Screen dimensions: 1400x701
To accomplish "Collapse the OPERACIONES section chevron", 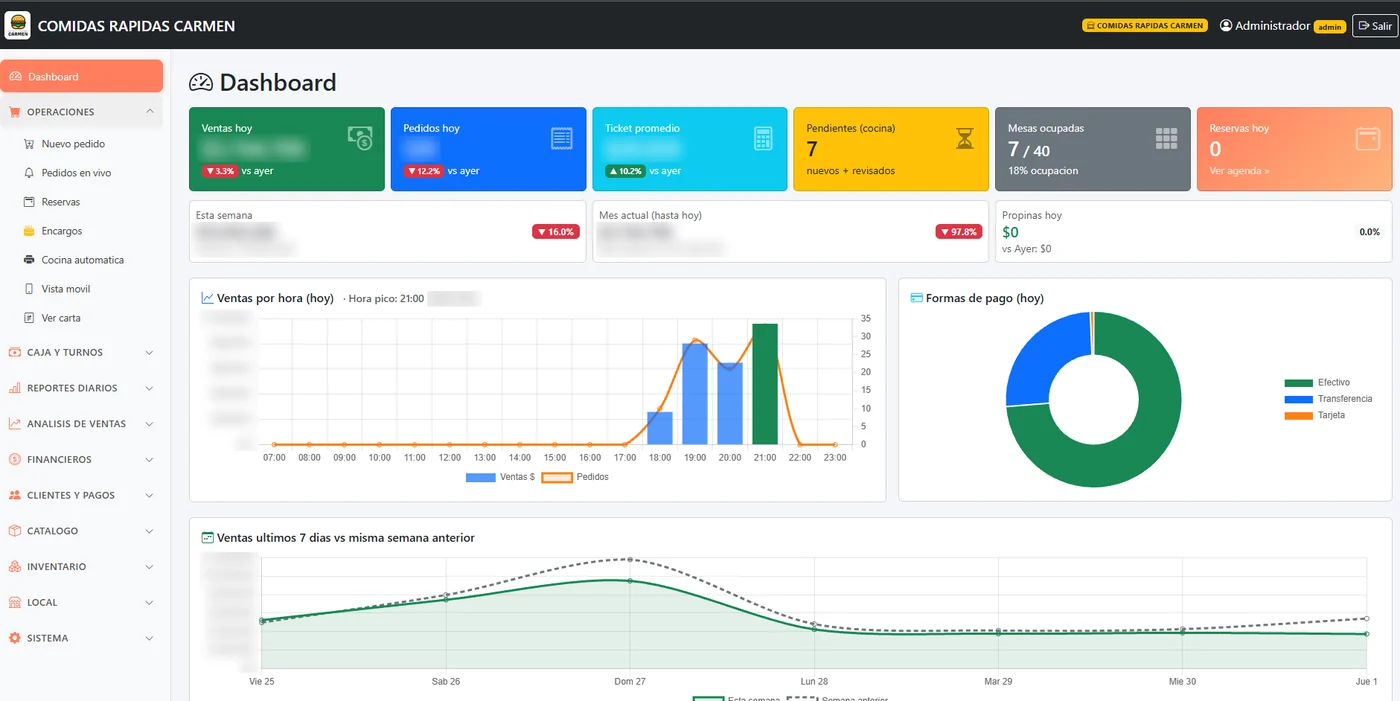I will click(149, 112).
